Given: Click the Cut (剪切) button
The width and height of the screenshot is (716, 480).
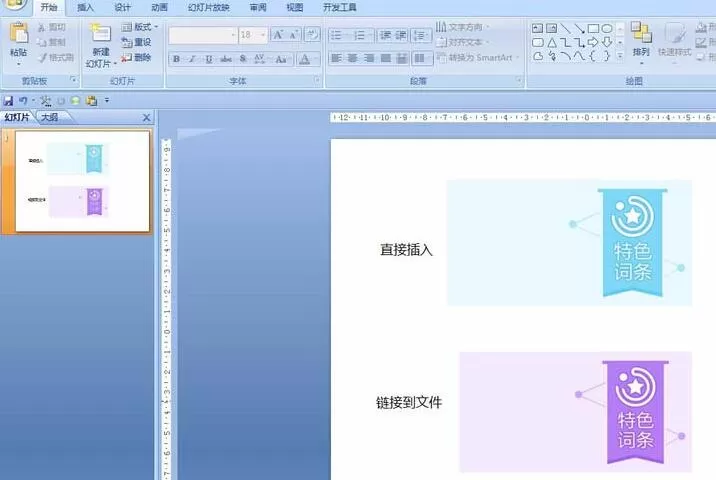Looking at the screenshot, I should [52, 27].
